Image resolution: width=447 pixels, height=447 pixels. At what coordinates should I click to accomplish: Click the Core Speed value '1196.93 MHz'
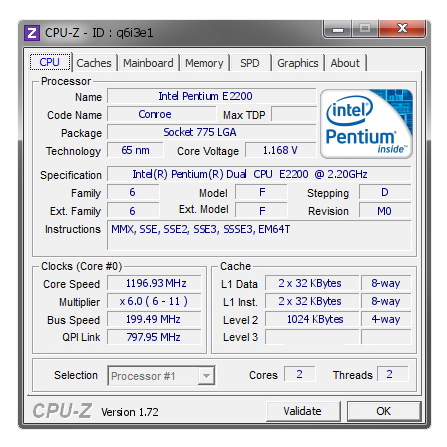155,283
